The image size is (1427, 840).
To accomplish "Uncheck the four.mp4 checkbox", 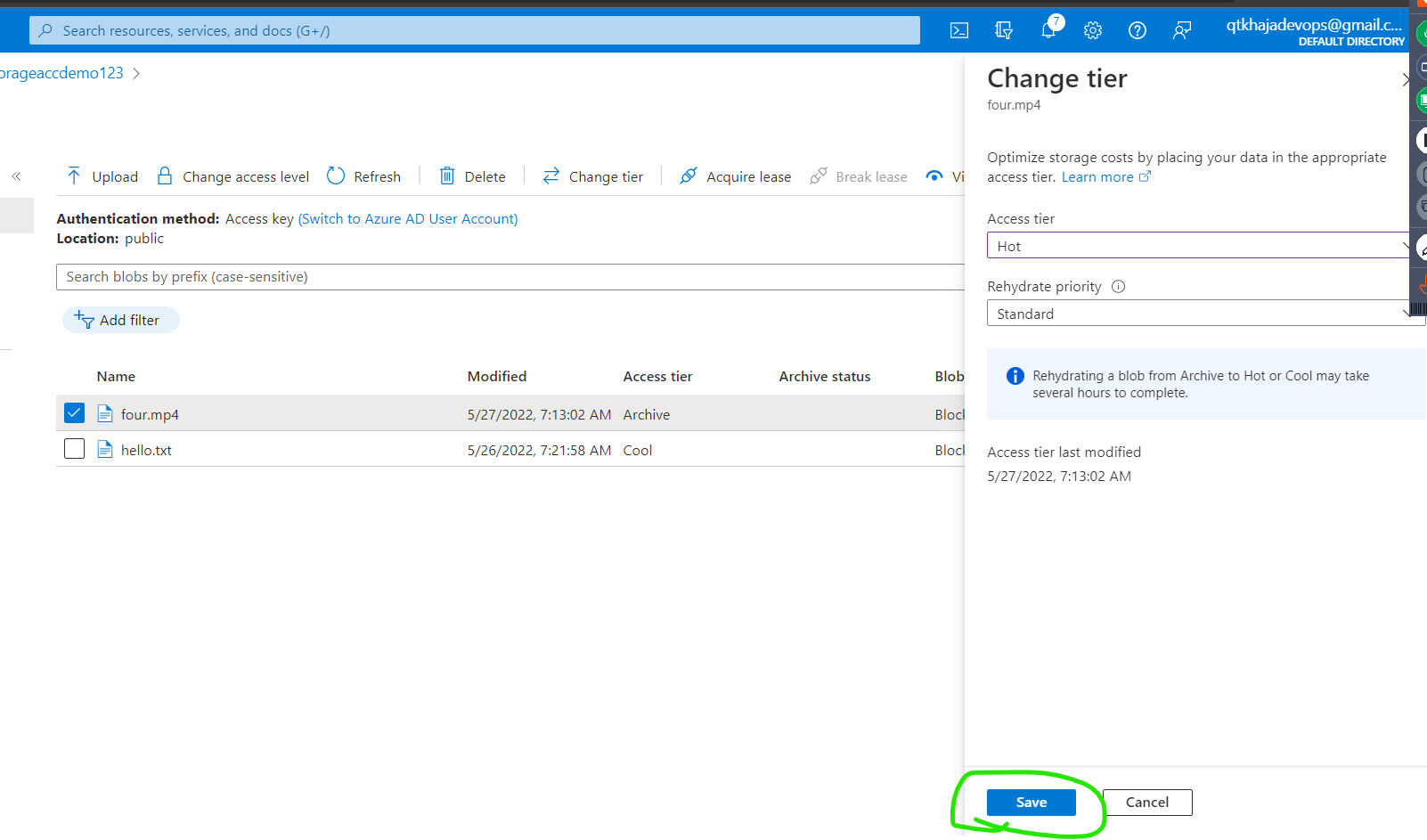I will (74, 412).
